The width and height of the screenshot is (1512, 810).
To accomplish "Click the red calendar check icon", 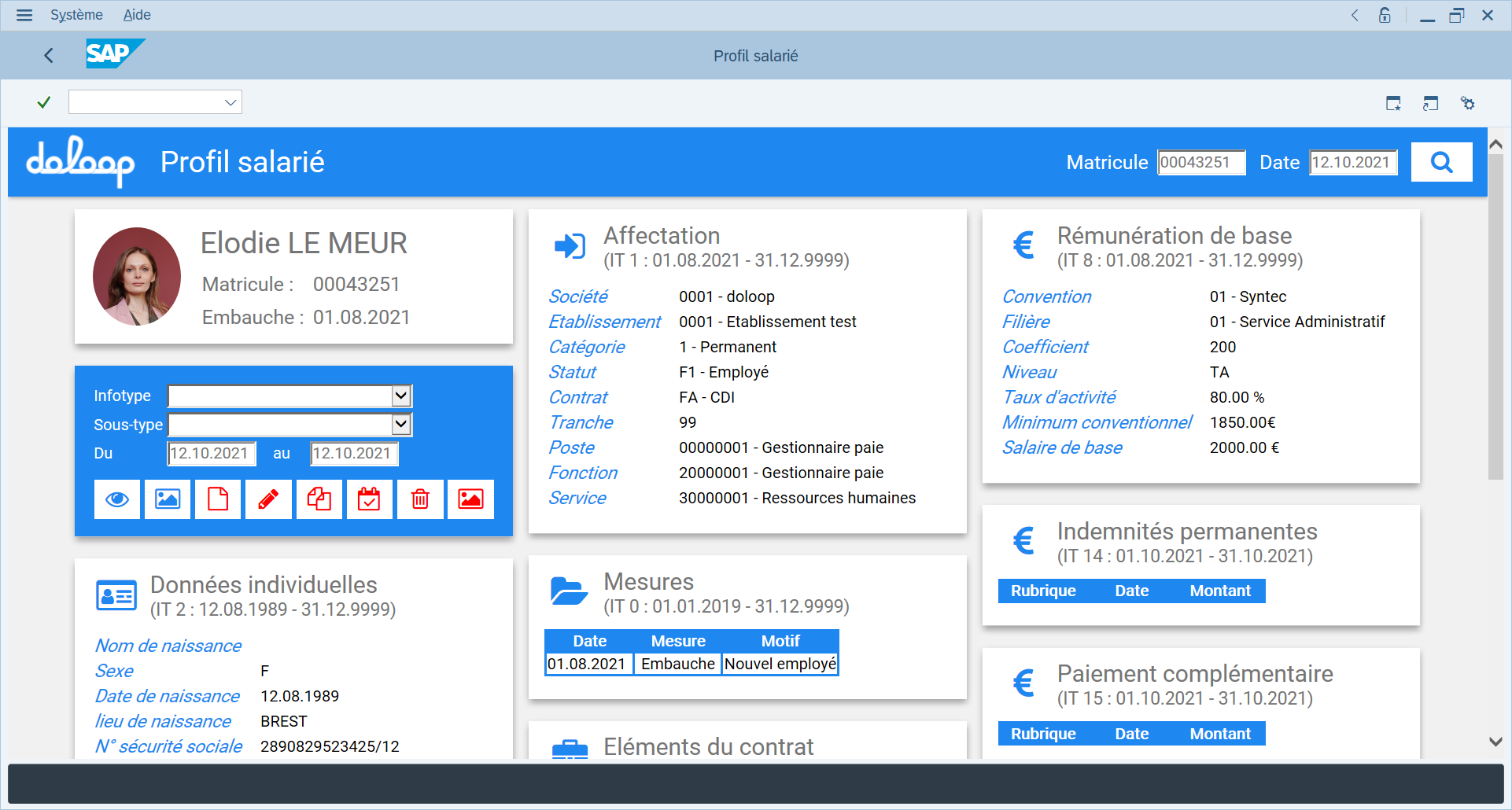I will tap(369, 499).
